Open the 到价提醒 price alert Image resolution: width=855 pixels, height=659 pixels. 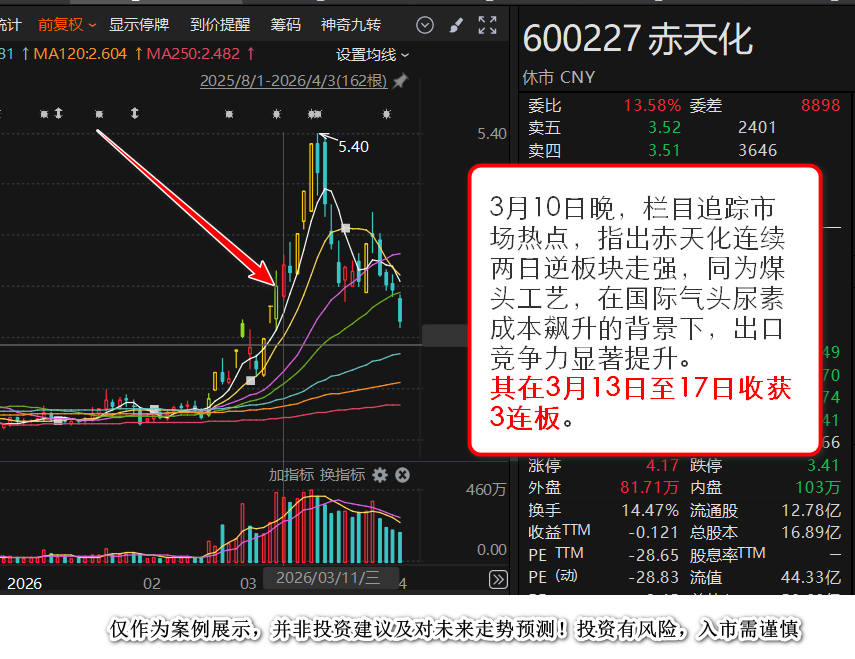[220, 25]
